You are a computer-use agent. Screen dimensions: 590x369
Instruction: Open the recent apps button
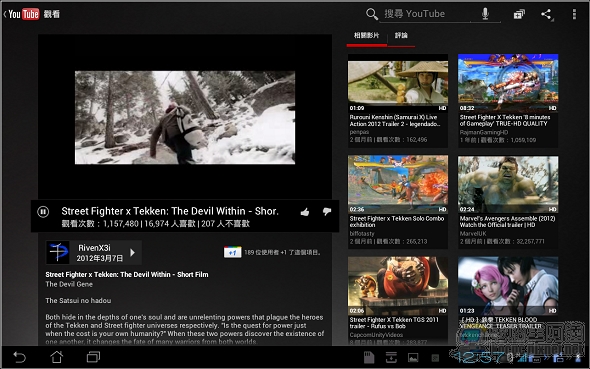click(93, 357)
